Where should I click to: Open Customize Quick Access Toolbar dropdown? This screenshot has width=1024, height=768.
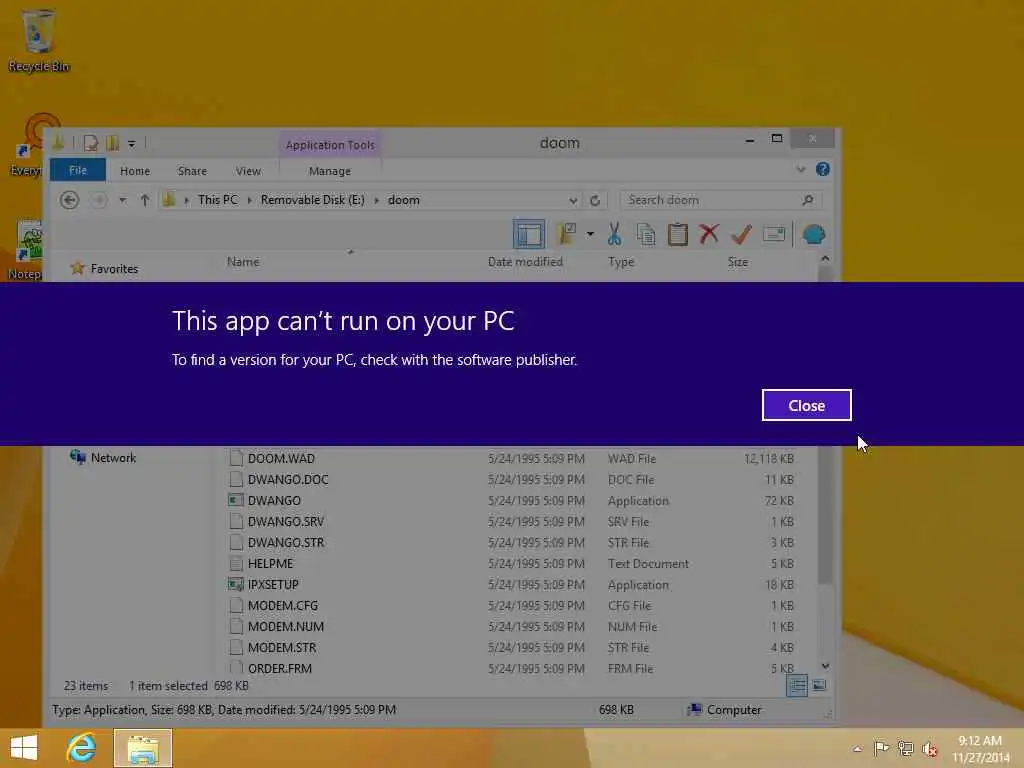tap(131, 143)
